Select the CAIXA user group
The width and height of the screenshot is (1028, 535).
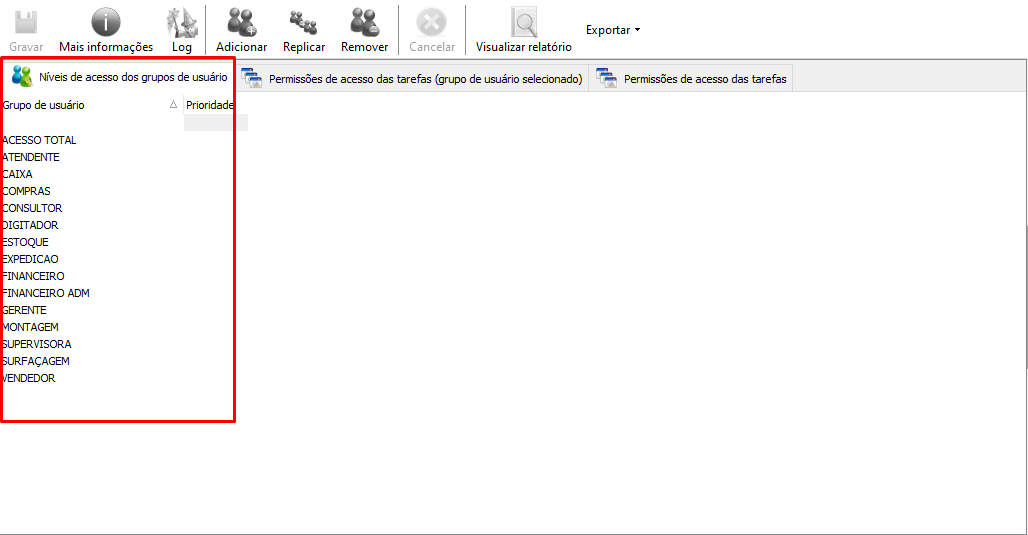(18, 174)
